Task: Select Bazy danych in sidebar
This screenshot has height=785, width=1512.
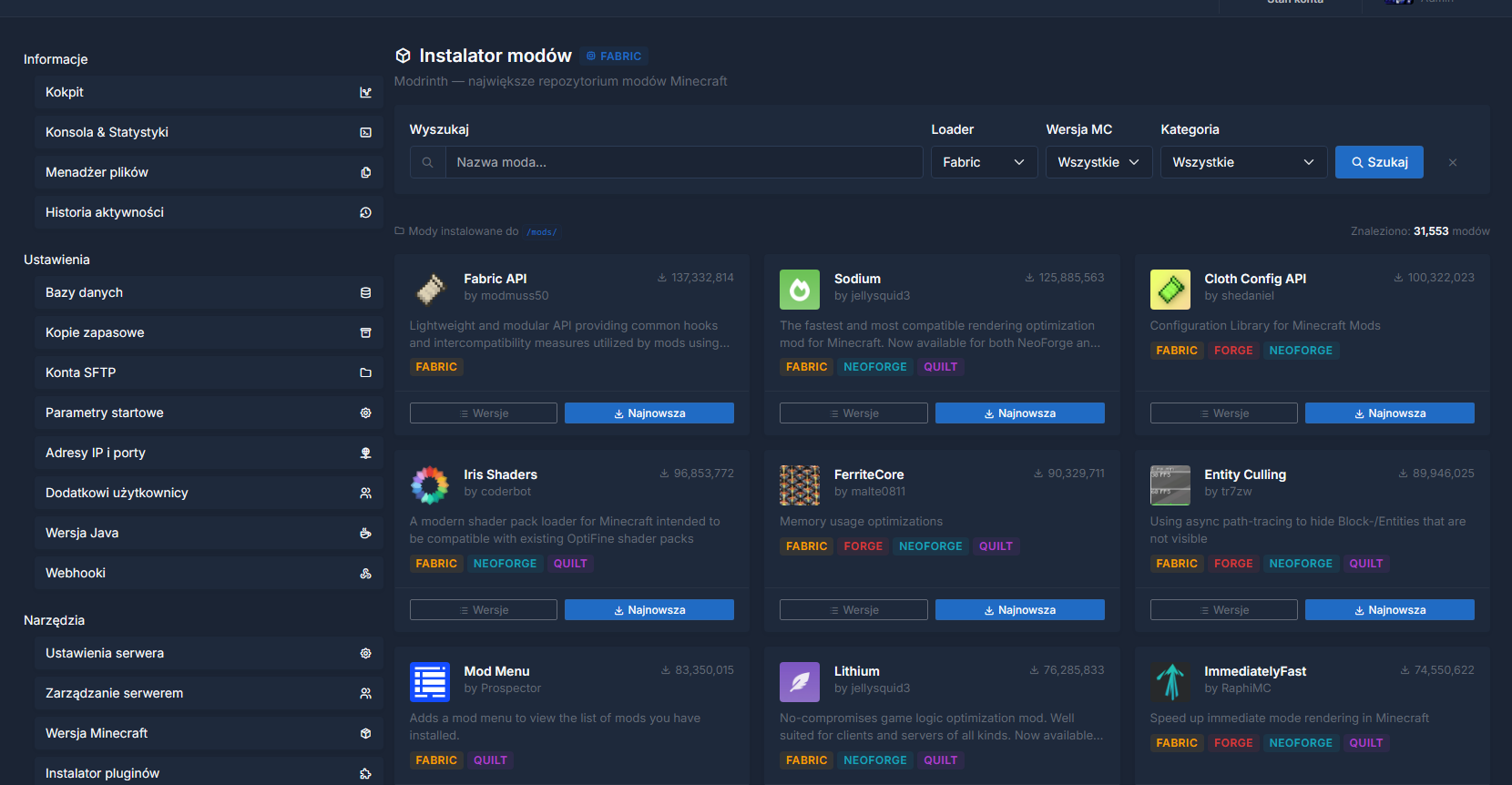Action: (x=208, y=292)
